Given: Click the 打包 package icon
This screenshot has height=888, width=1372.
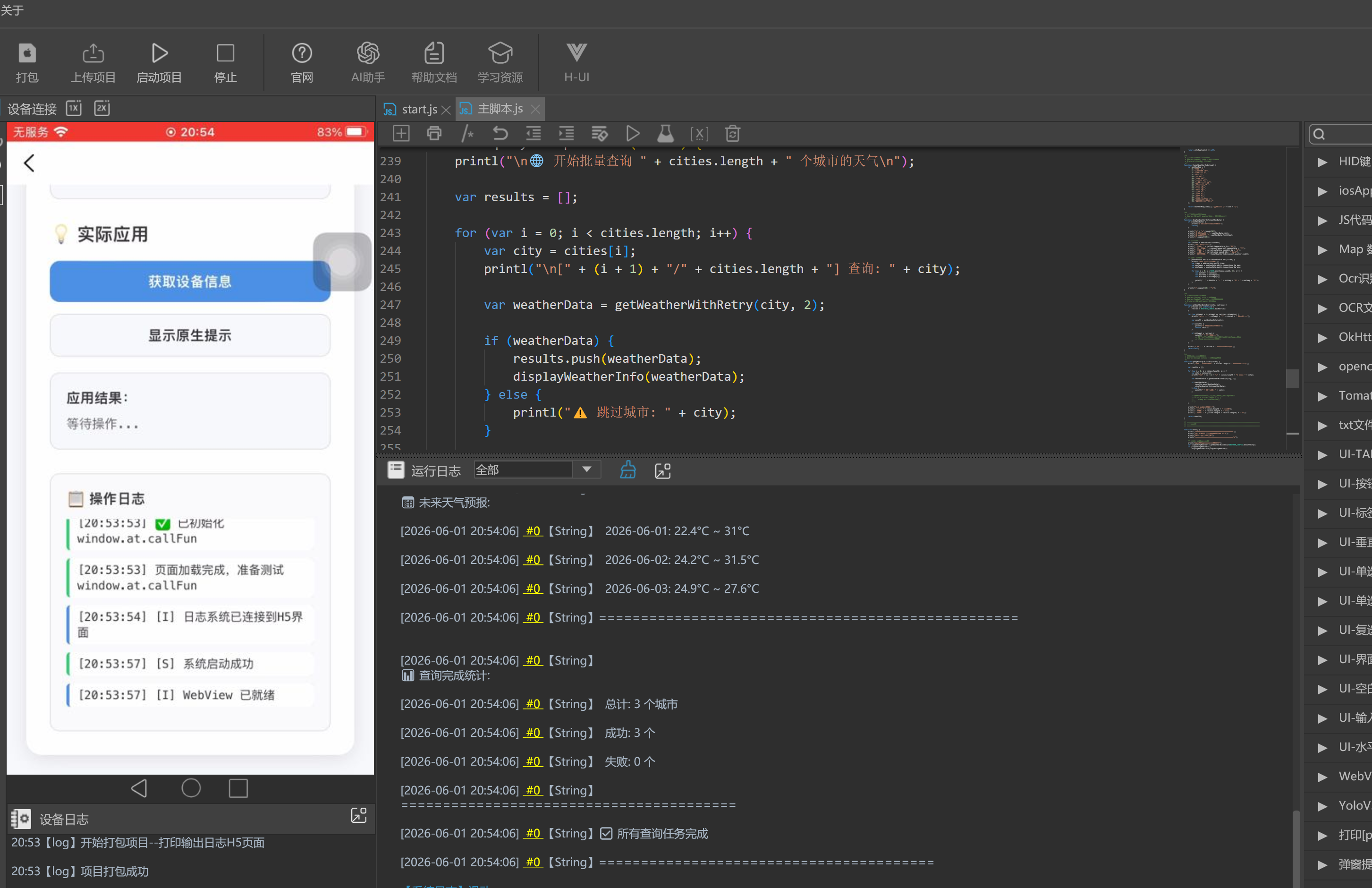Looking at the screenshot, I should point(27,53).
